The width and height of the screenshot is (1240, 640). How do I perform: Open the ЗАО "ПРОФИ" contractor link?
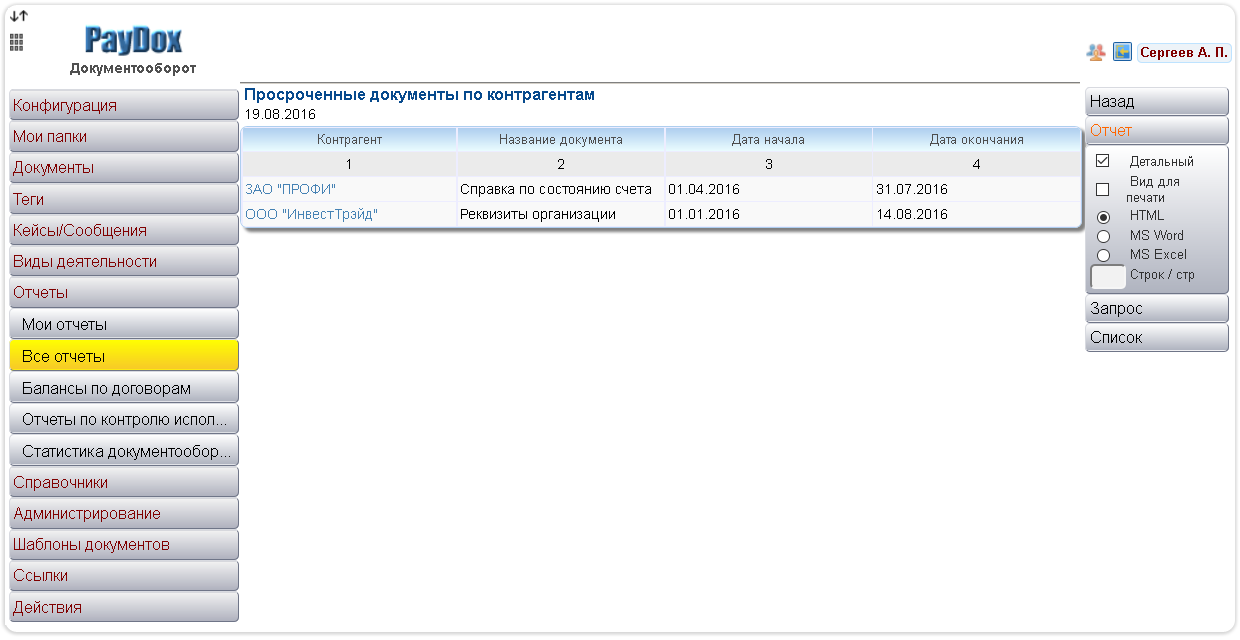(290, 189)
